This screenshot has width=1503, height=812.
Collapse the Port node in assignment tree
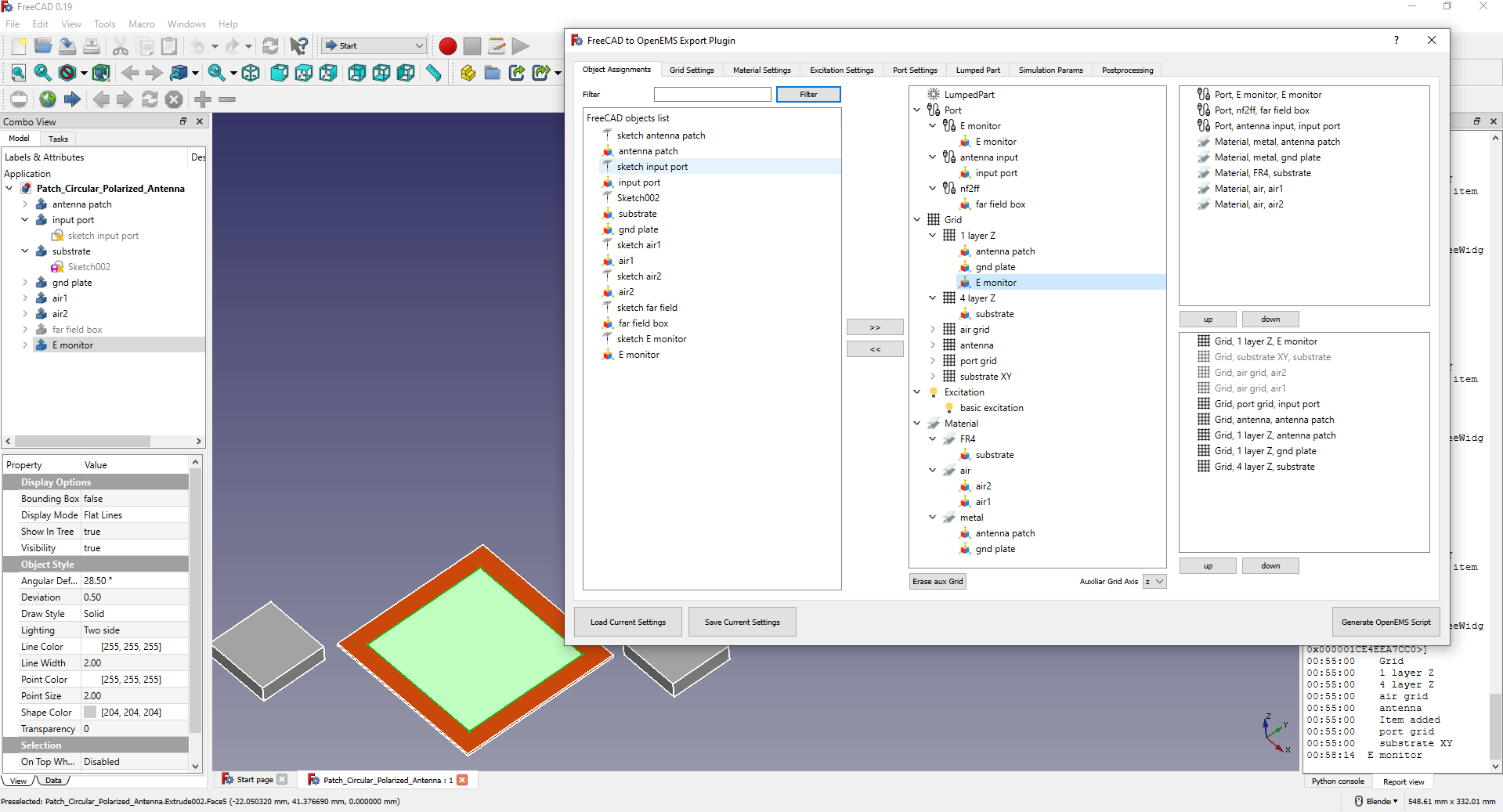click(917, 110)
